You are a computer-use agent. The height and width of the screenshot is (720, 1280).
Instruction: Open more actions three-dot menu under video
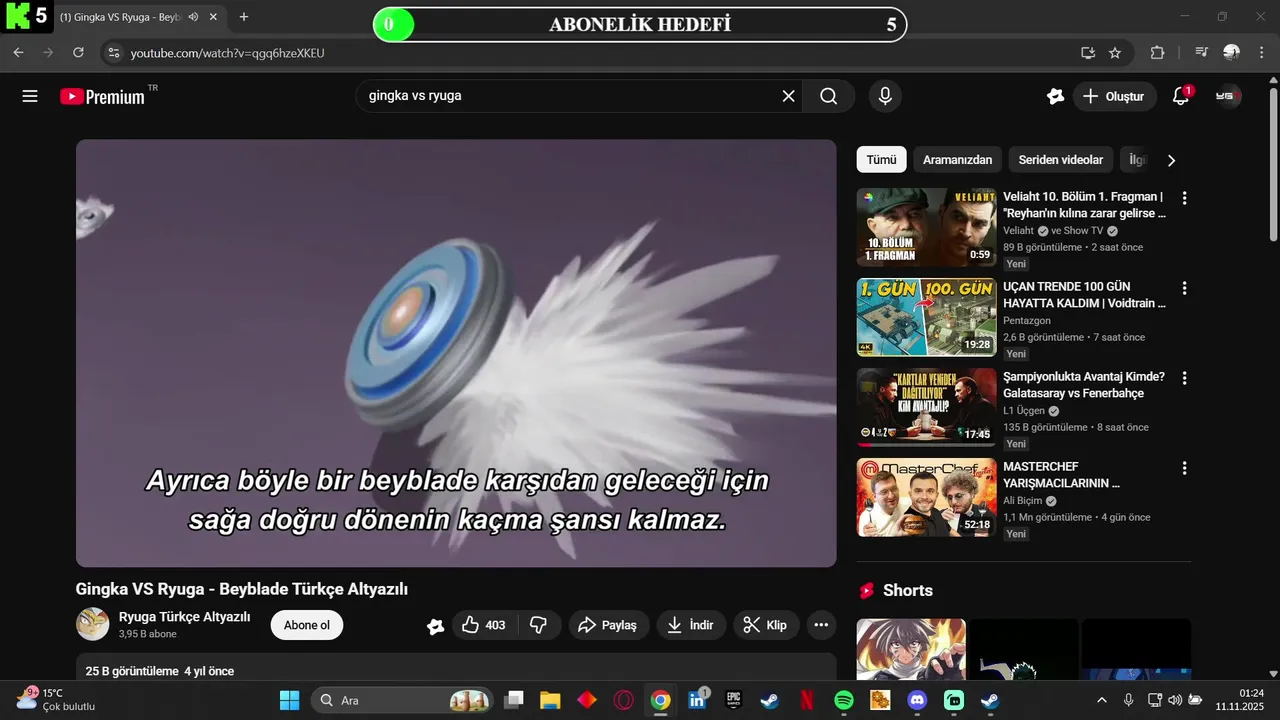click(821, 625)
